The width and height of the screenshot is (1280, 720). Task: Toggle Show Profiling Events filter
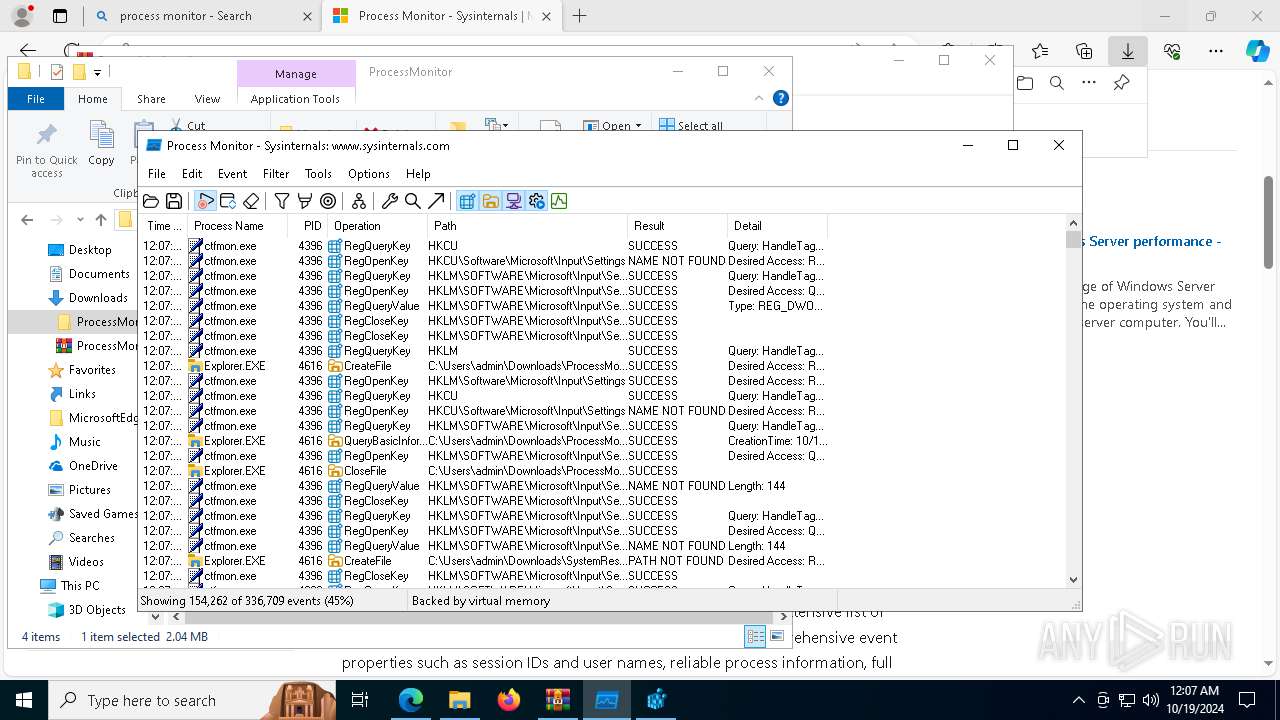click(x=559, y=201)
